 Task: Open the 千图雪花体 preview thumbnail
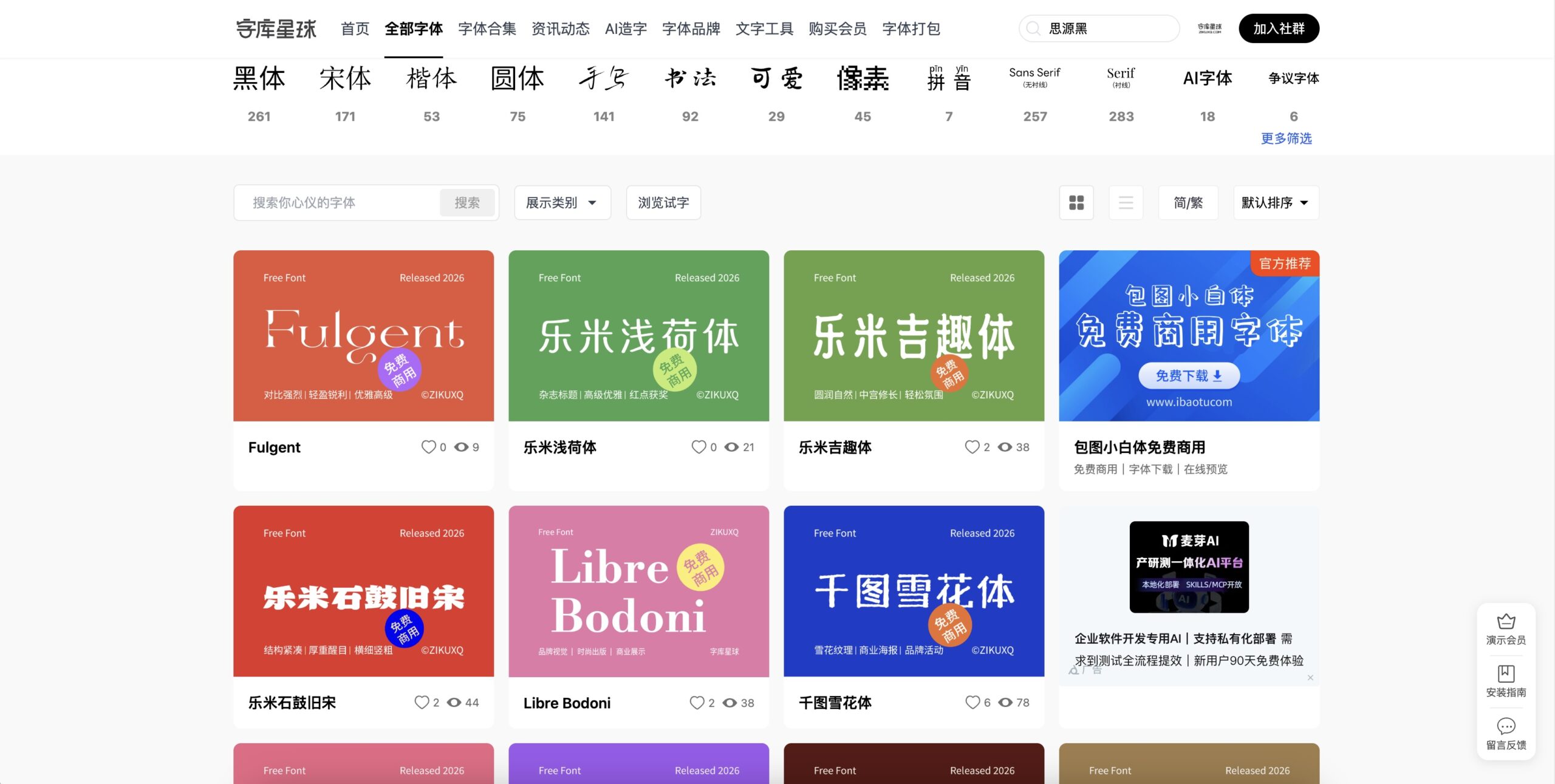click(914, 591)
